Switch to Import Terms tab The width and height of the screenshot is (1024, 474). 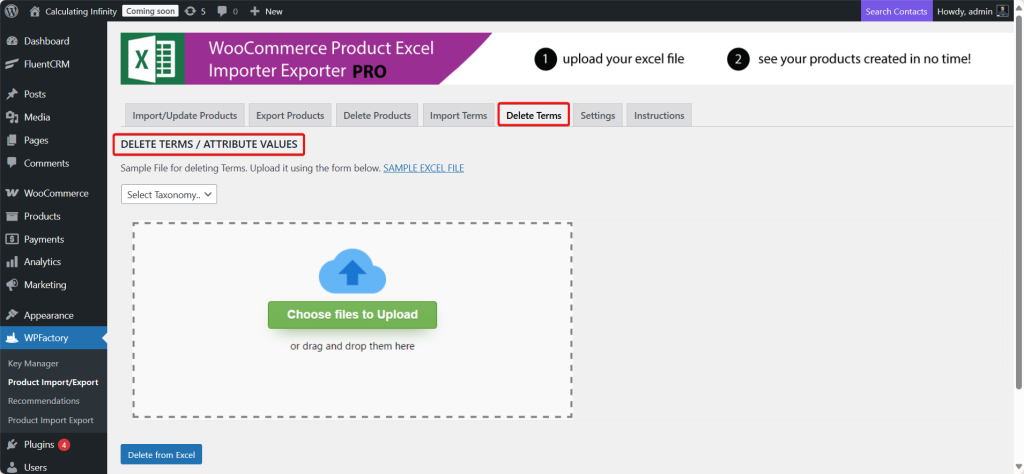coord(458,116)
